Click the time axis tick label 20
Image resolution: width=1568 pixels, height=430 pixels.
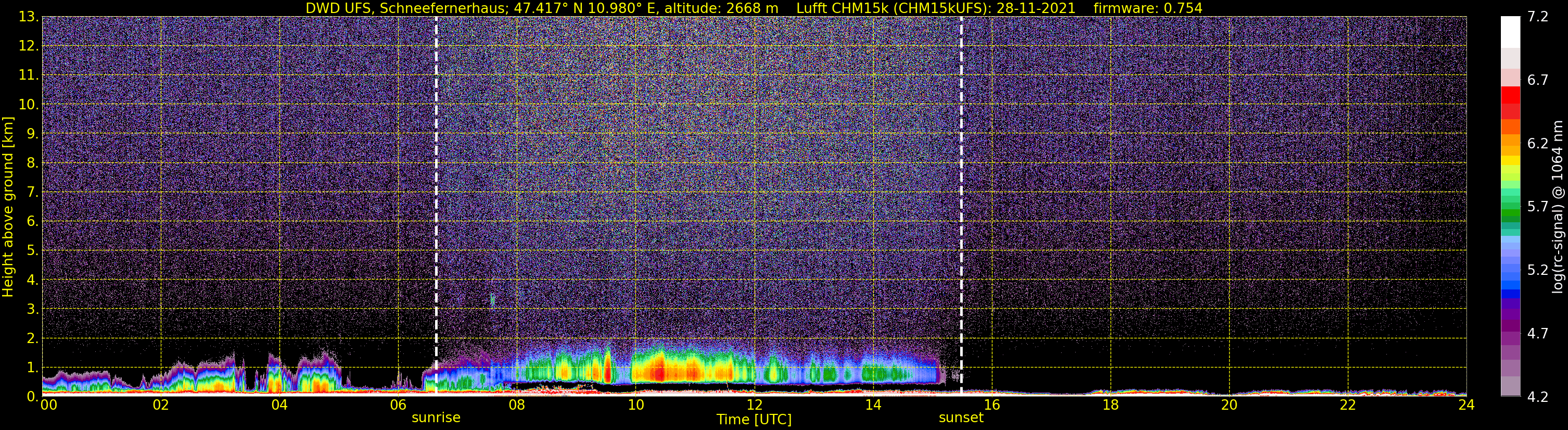pos(1229,405)
